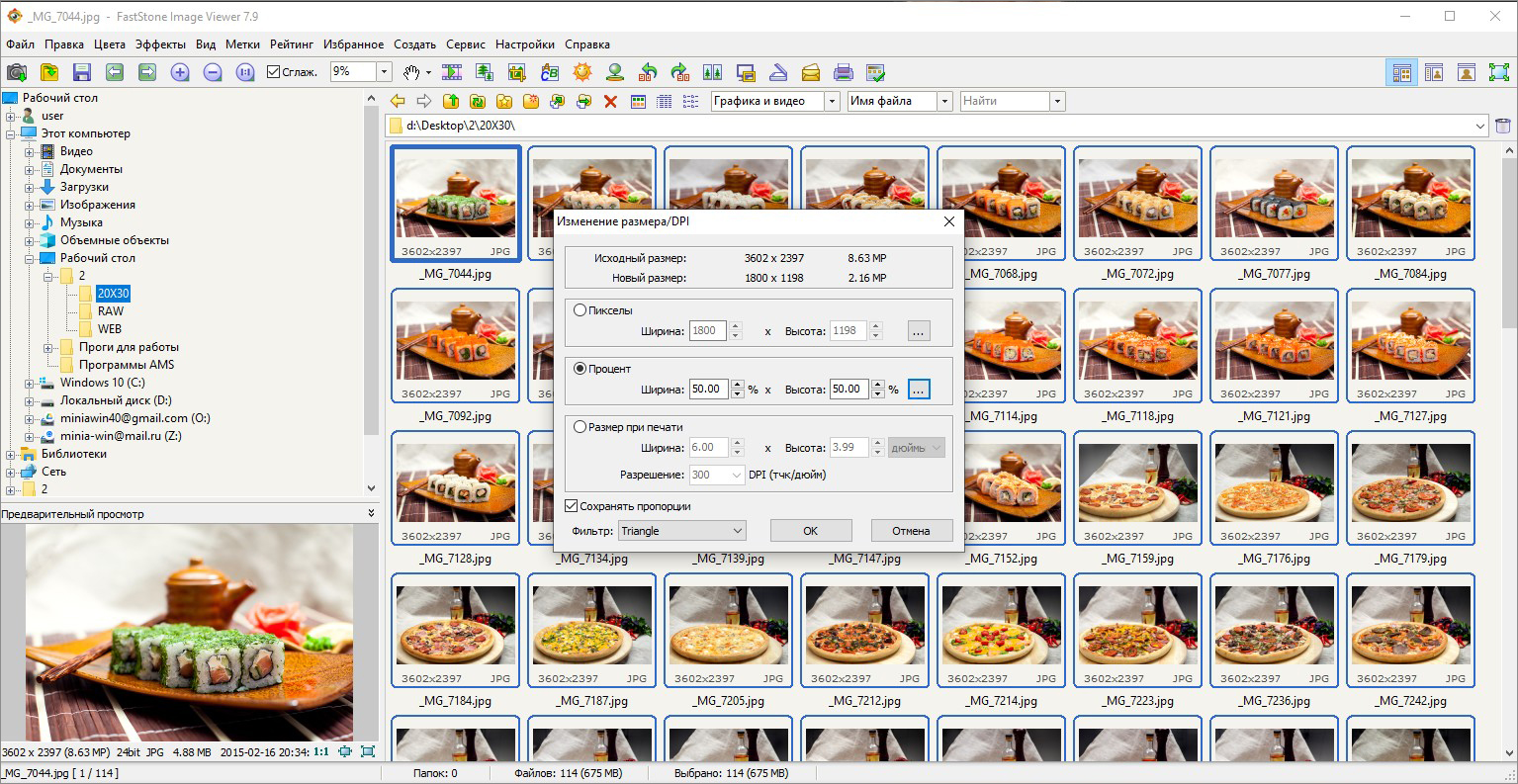Open the Сервис menu
1518x784 pixels.
466,44
